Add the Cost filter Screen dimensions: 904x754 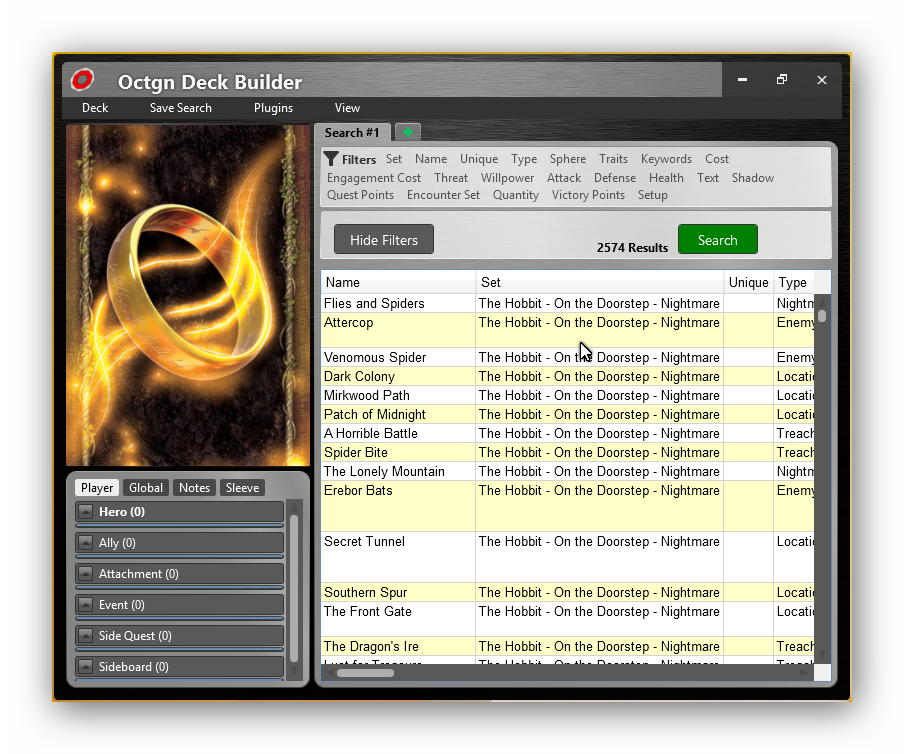(717, 159)
